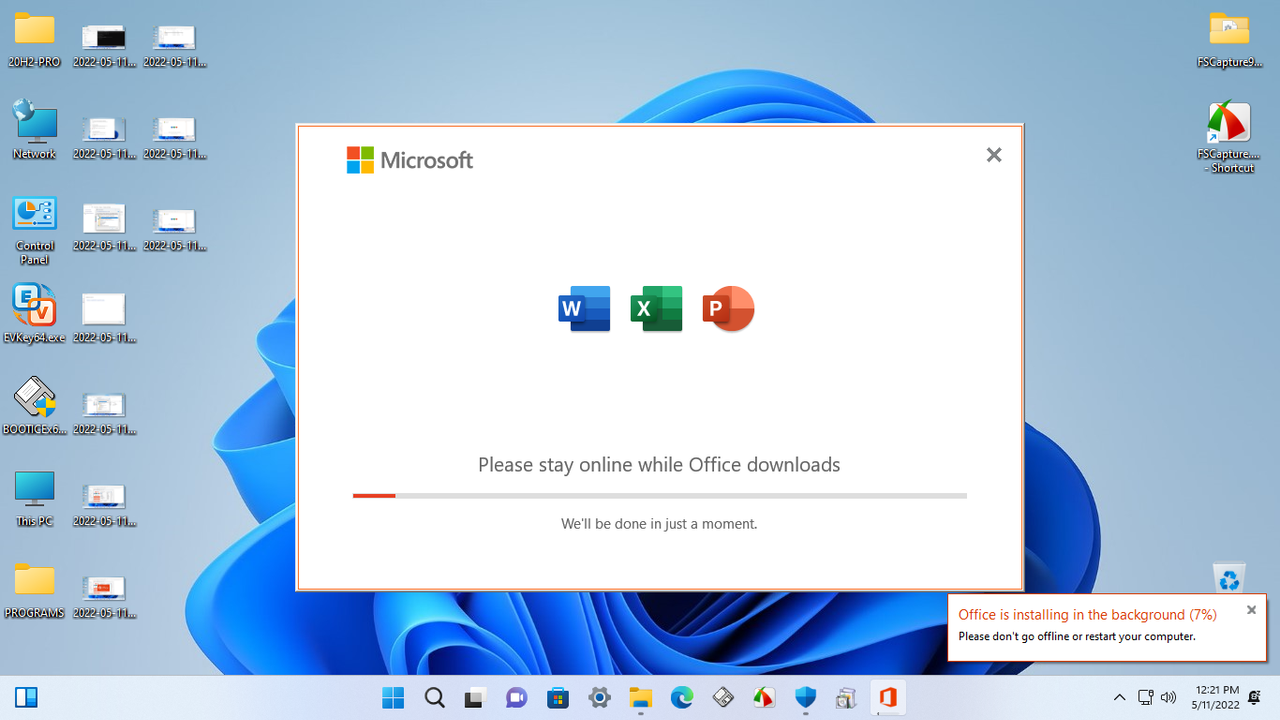Select the Control Panel desktop icon
Image resolution: width=1280 pixels, height=720 pixels.
pyautogui.click(x=34, y=230)
